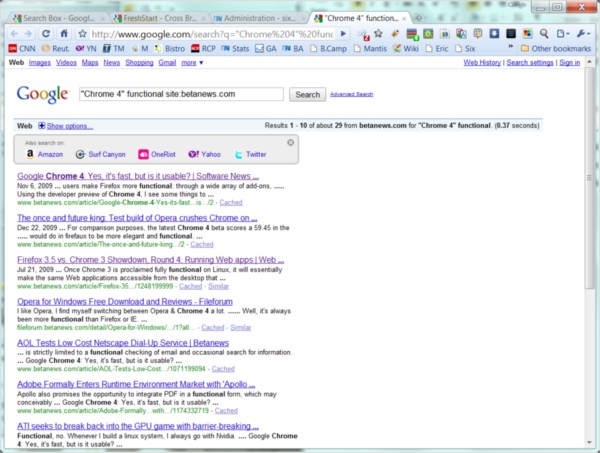Viewport: 600px width, 453px height.
Task: Open the TM bookmark
Action: (x=114, y=49)
